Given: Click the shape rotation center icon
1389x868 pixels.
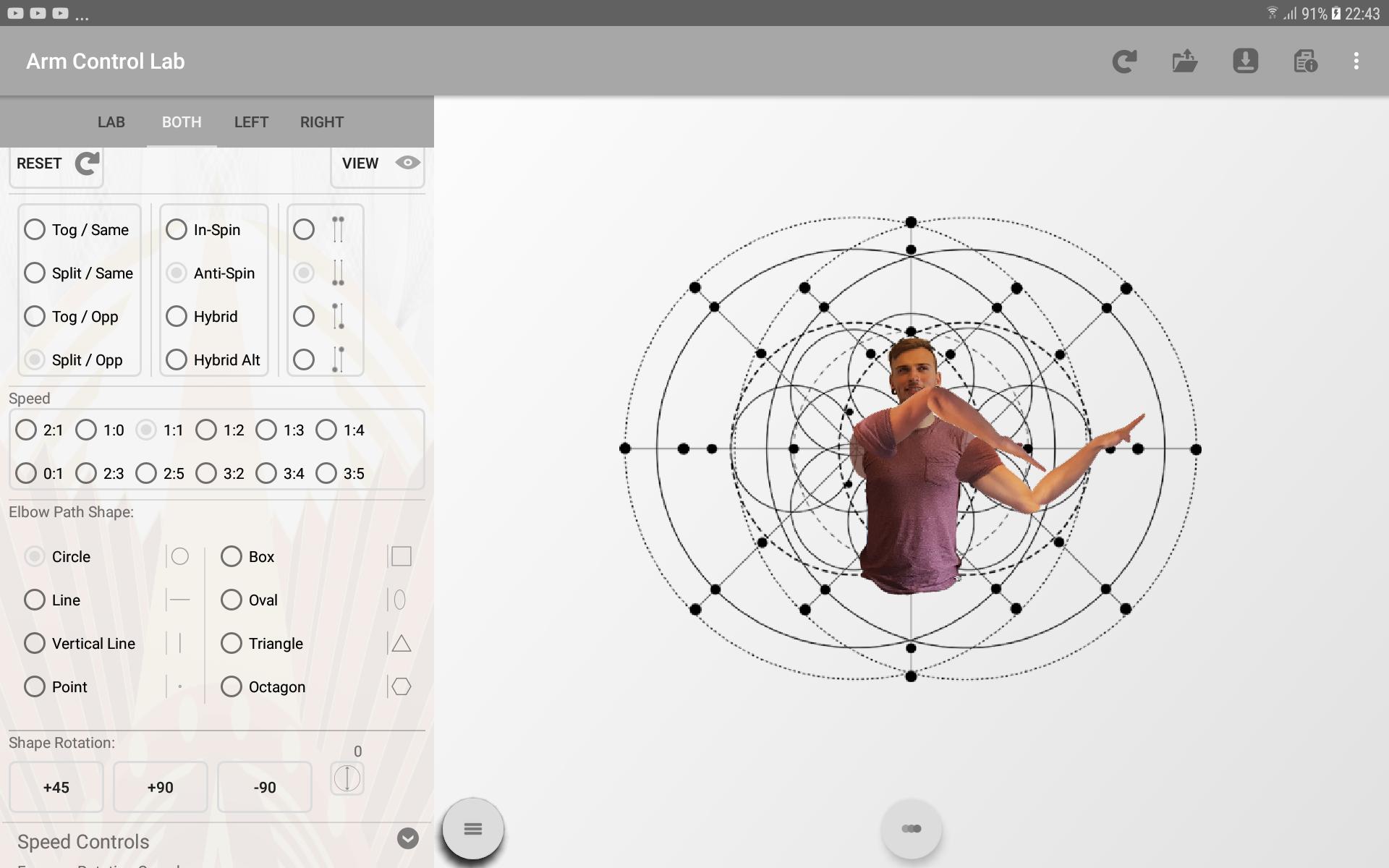Looking at the screenshot, I should click(347, 779).
